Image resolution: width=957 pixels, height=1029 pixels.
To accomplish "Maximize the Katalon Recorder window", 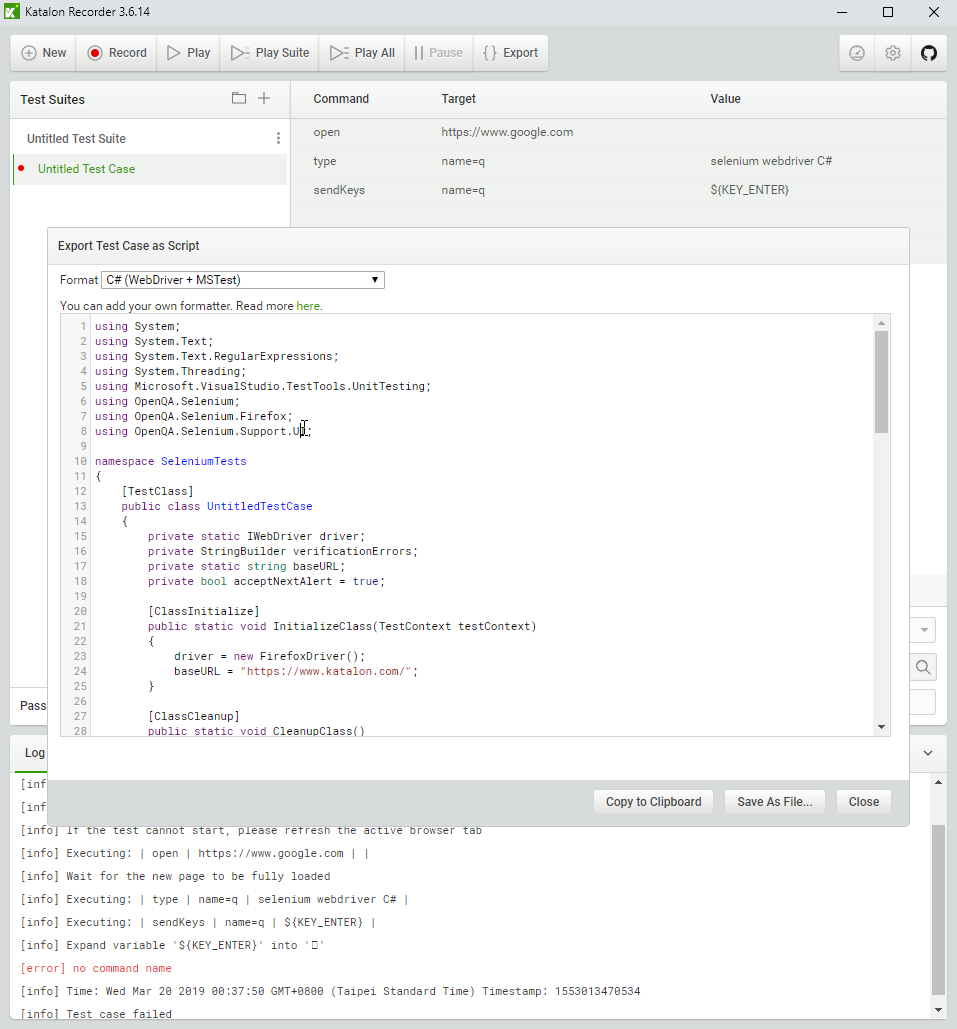I will pos(888,12).
